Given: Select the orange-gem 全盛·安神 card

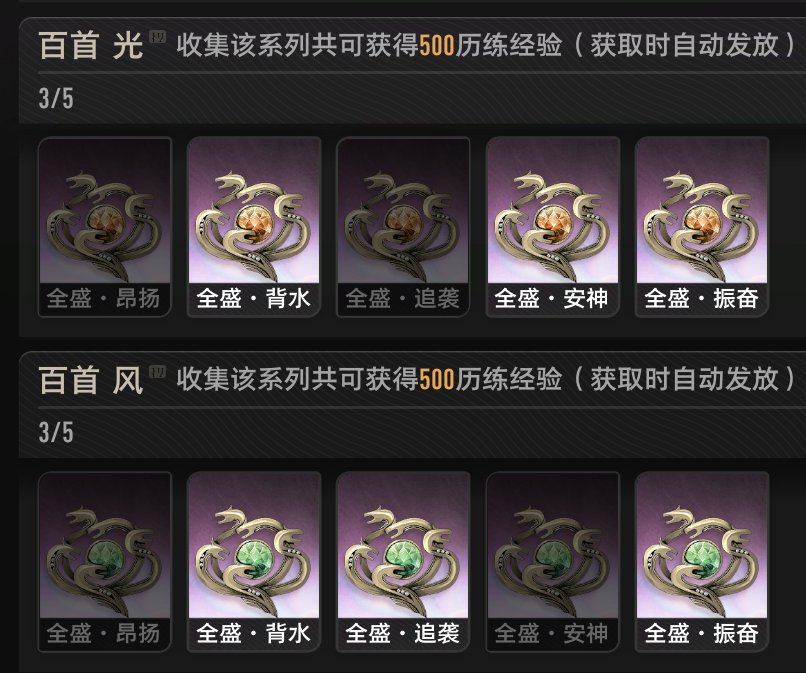Looking at the screenshot, I should coord(553,227).
